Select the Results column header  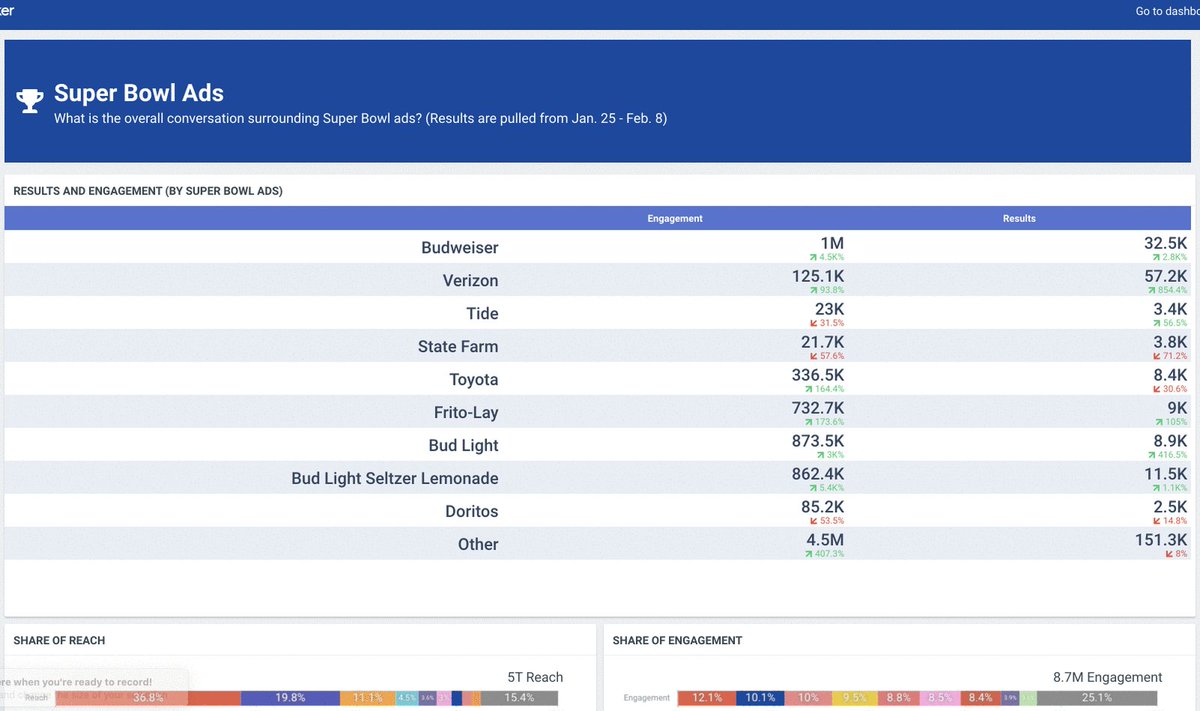[1019, 218]
